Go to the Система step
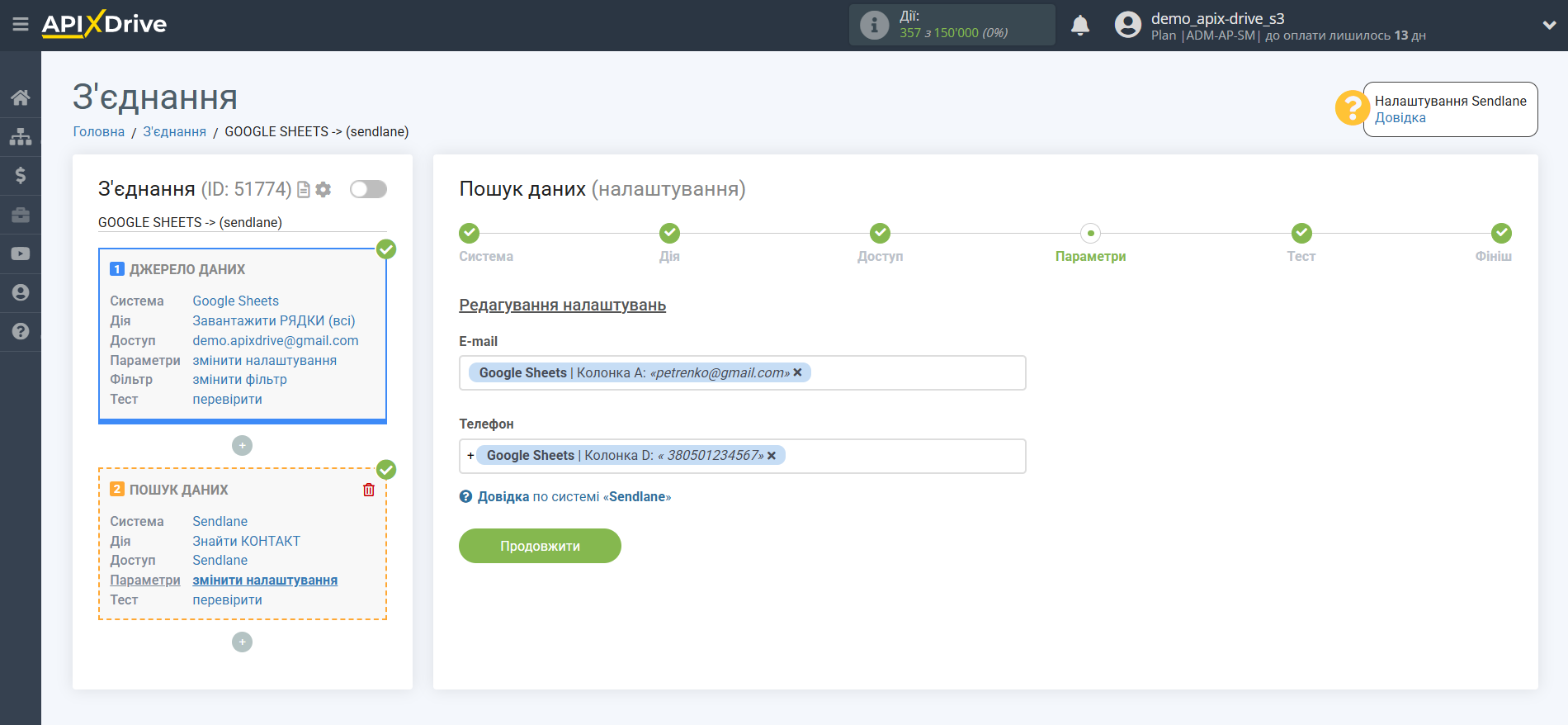The height and width of the screenshot is (725, 1568). click(469, 234)
